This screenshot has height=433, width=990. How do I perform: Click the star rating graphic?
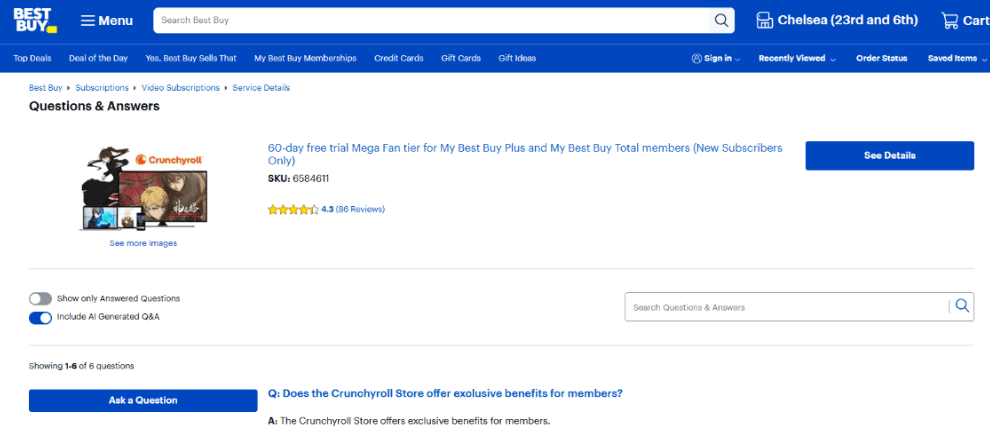(x=293, y=210)
